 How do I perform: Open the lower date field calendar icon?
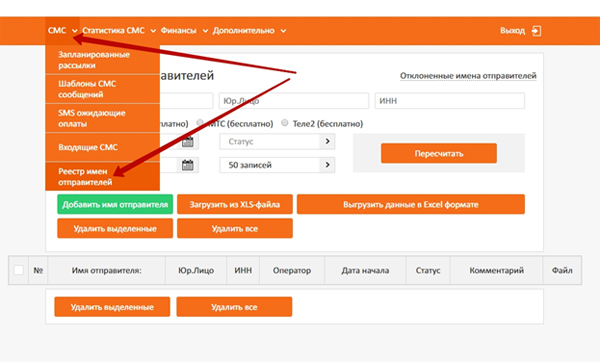pyautogui.click(x=188, y=165)
